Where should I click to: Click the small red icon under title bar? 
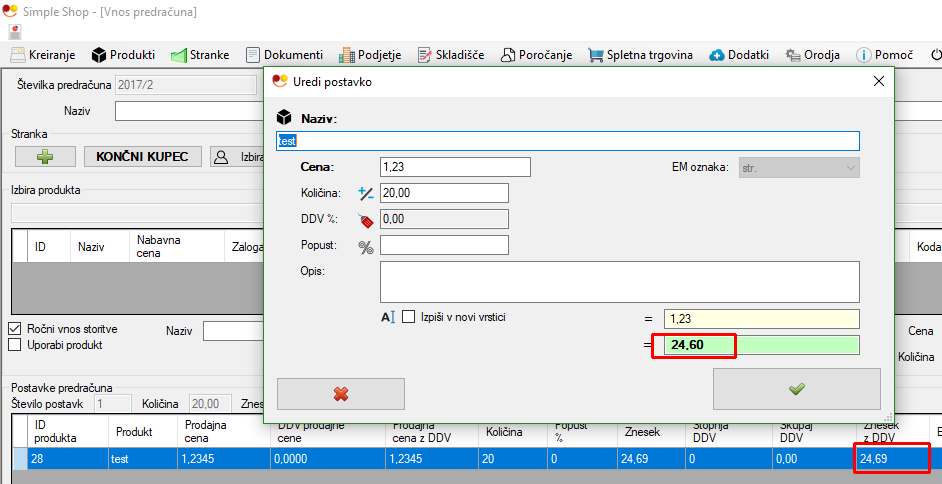(15, 33)
